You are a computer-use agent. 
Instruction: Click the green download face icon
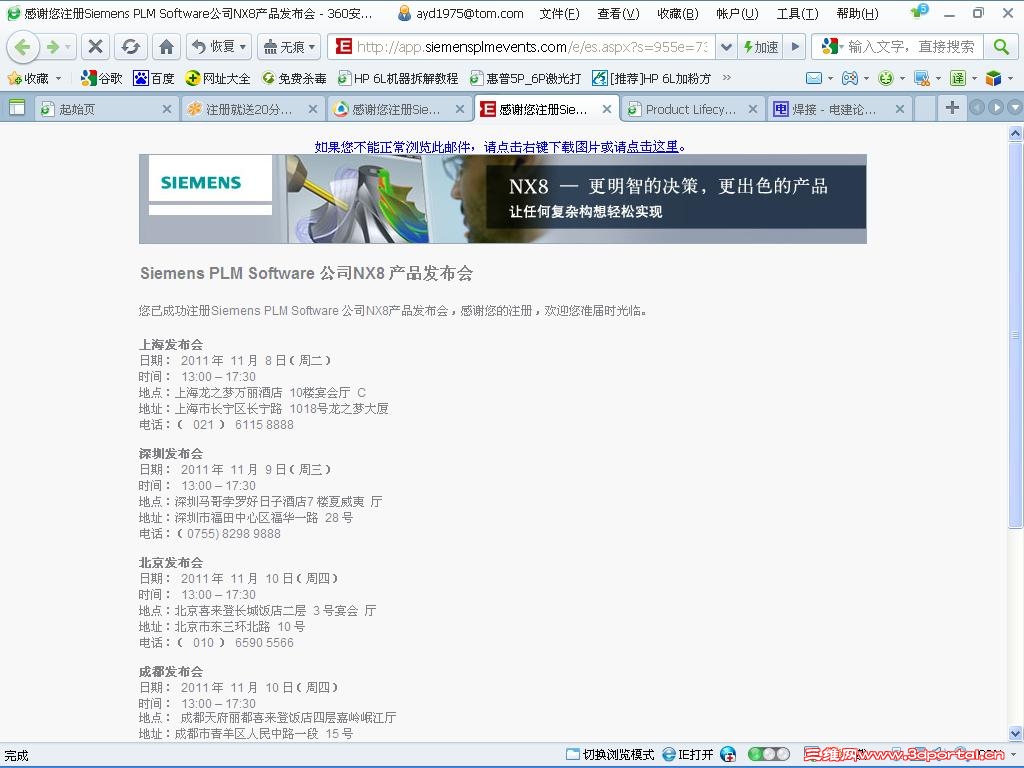tap(886, 78)
